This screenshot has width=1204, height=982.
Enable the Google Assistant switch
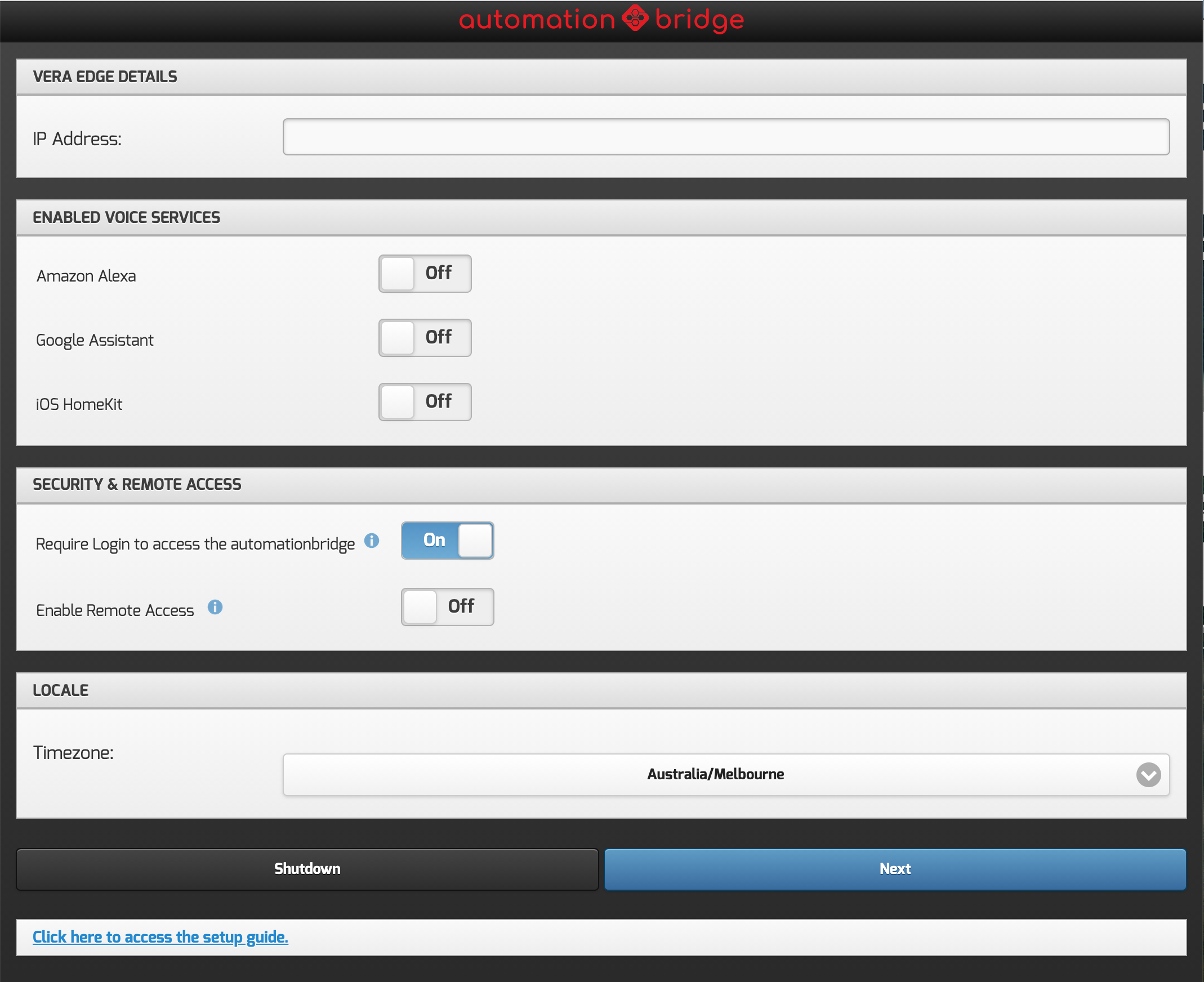[x=425, y=338]
